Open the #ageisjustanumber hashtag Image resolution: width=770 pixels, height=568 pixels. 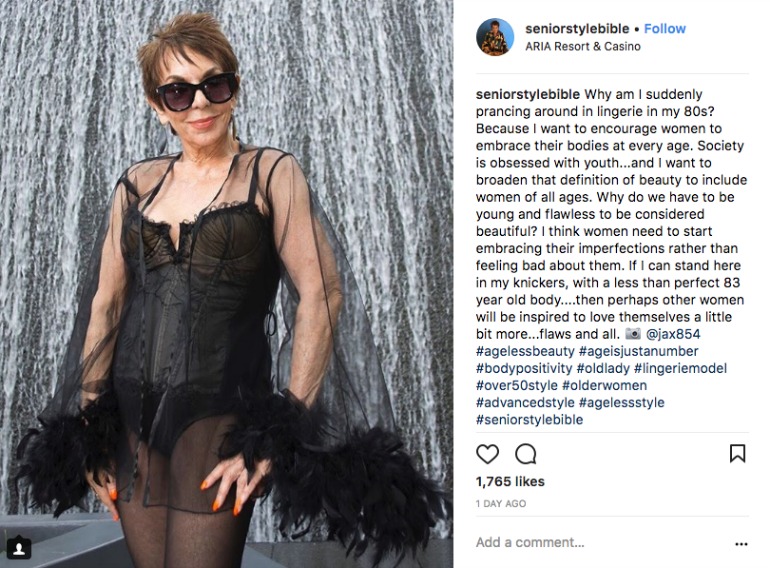coord(638,351)
